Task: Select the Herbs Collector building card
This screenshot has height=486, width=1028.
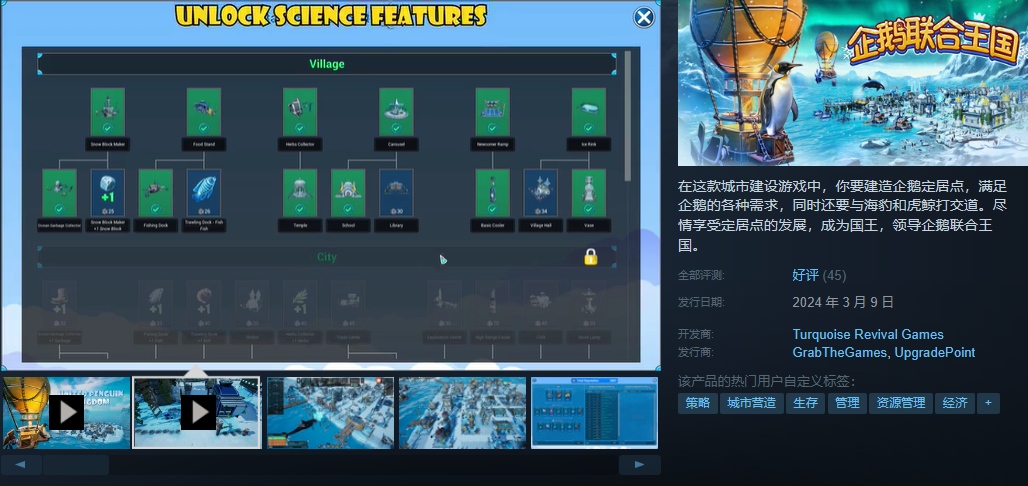Action: point(300,112)
